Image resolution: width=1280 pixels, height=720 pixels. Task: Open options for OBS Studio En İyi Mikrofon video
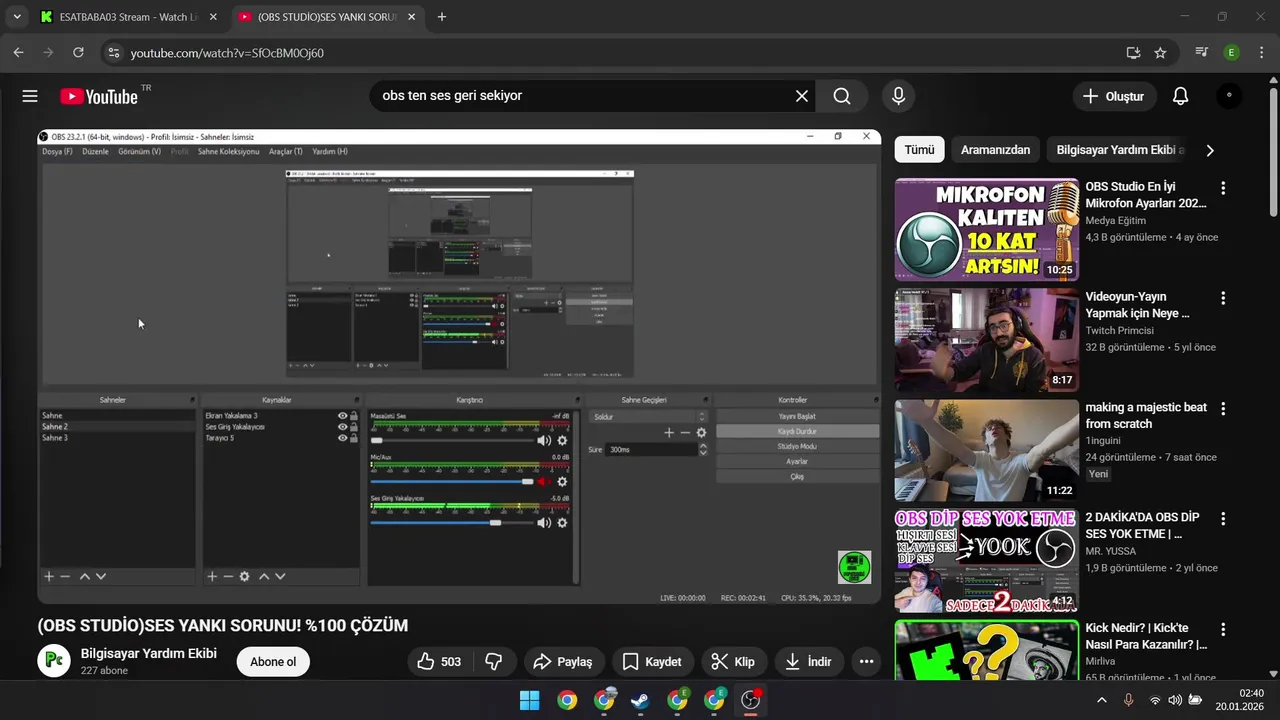point(1222,188)
